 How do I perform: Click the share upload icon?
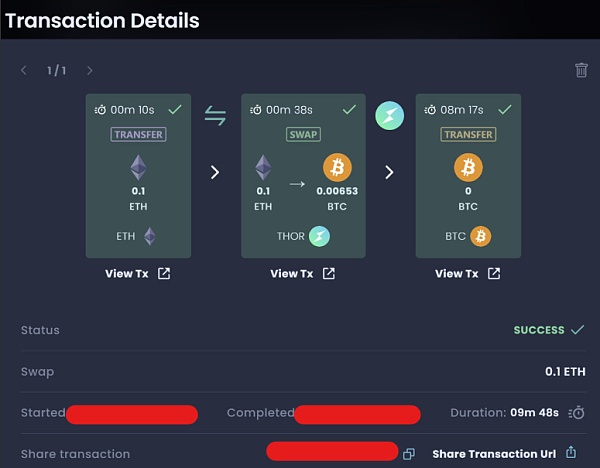pyautogui.click(x=571, y=453)
